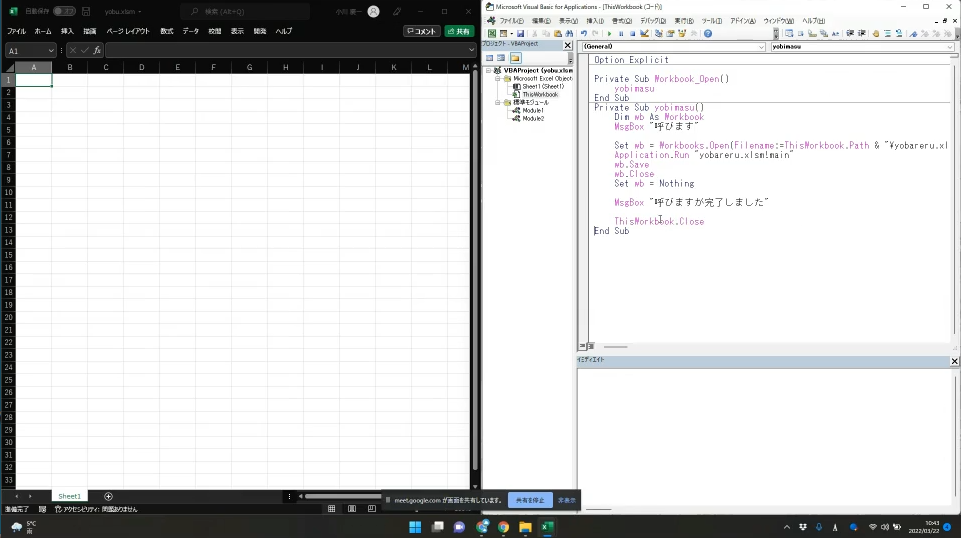Expand the Name Box dropdown showing A1
The height and width of the screenshot is (538, 961).
pyautogui.click(x=51, y=50)
